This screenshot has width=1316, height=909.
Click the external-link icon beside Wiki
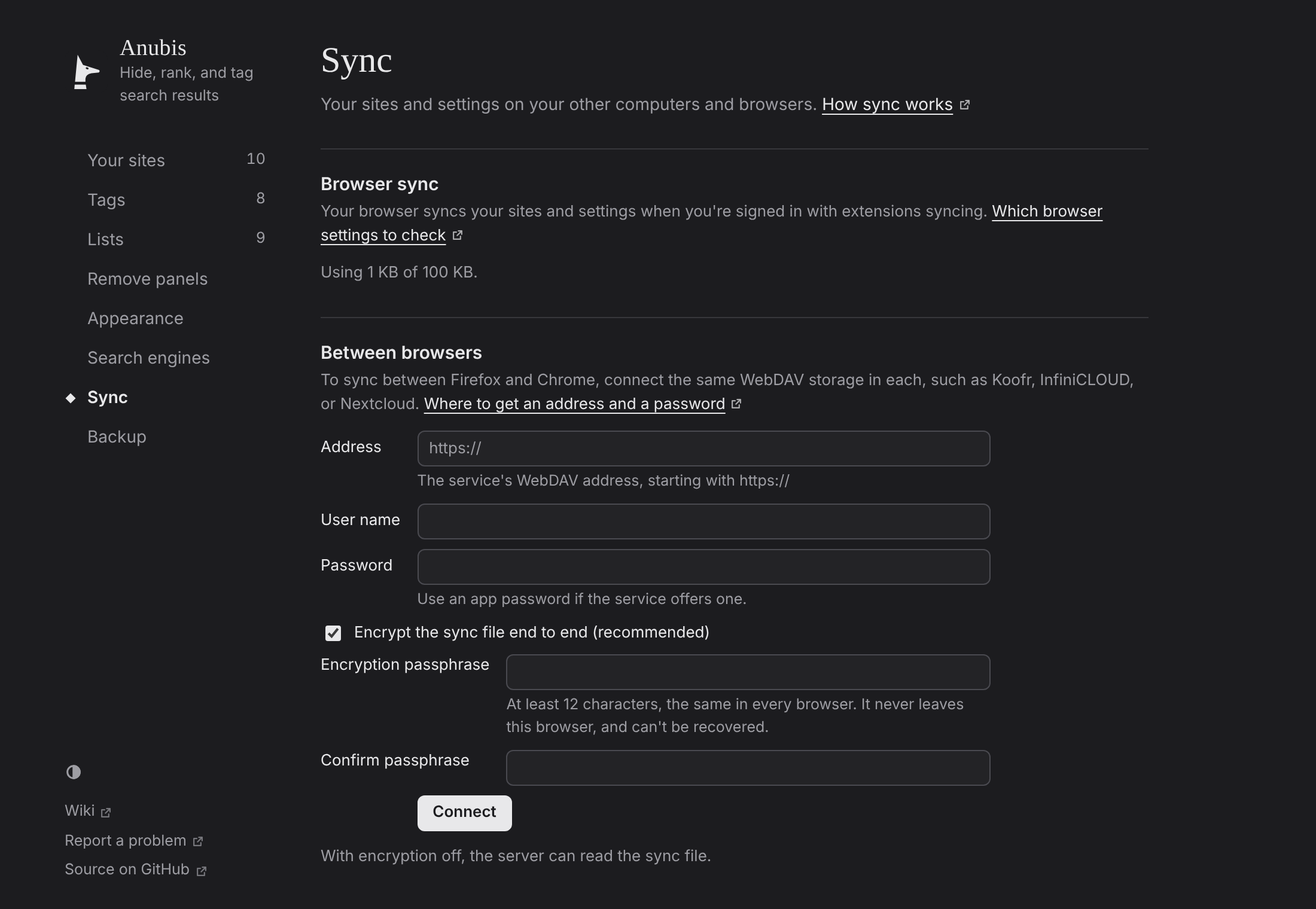pyautogui.click(x=106, y=812)
